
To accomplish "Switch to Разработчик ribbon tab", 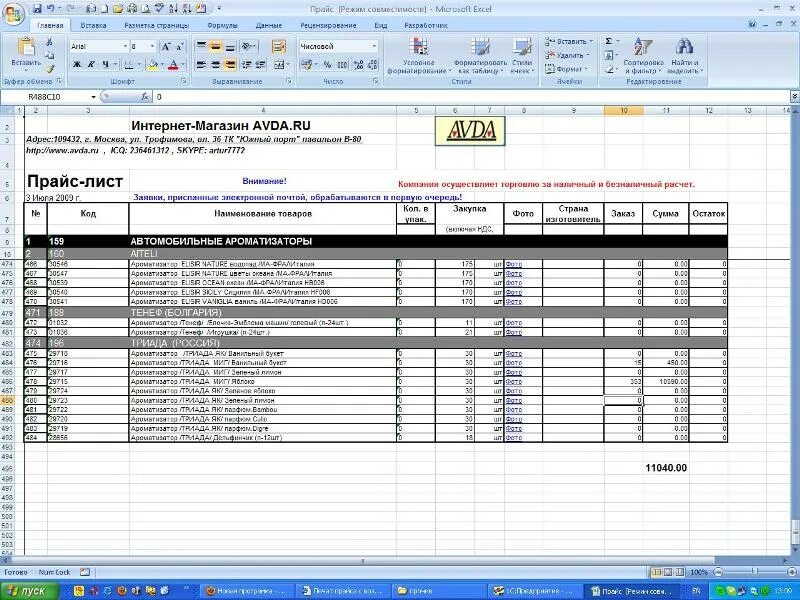I will coord(426,25).
